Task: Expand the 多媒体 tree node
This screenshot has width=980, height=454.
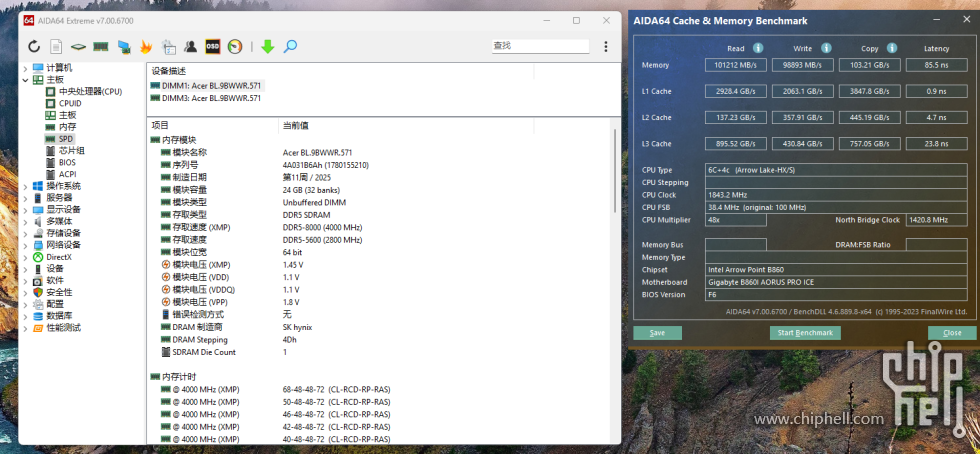Action: coord(25,221)
